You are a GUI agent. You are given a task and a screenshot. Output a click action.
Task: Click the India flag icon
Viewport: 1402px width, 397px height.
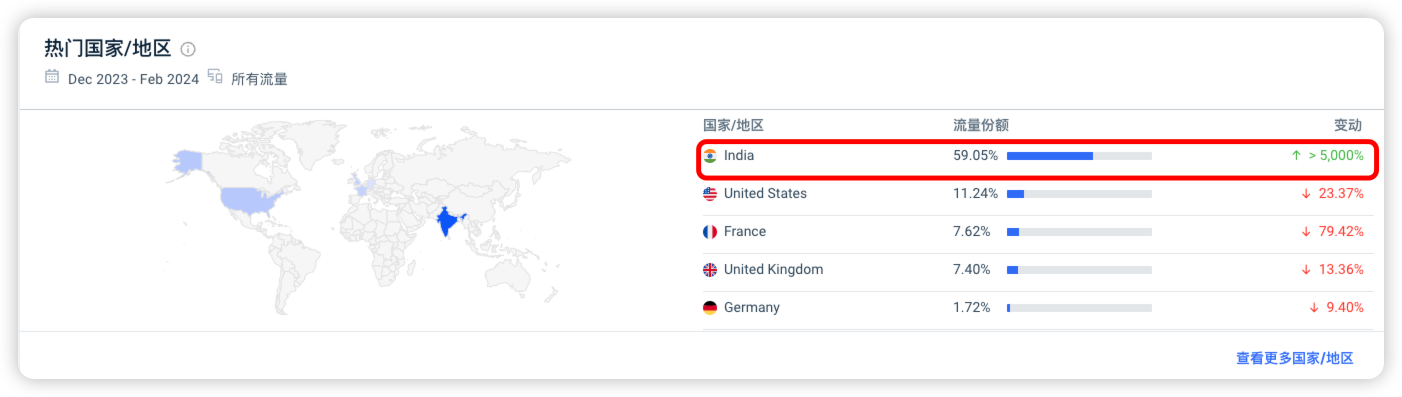[x=710, y=156]
